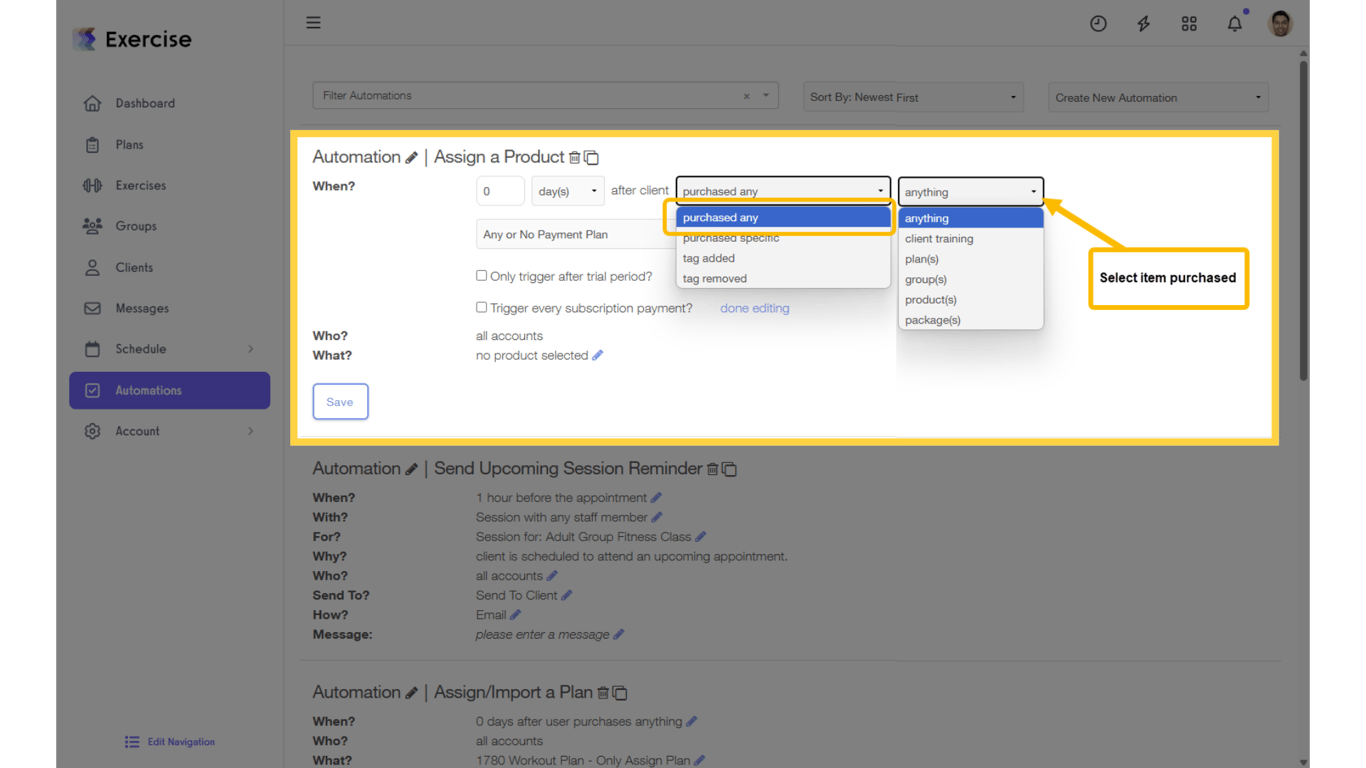Screen dimensions: 1366x768
Task: Open the notifications bell
Action: pyautogui.click(x=1234, y=22)
